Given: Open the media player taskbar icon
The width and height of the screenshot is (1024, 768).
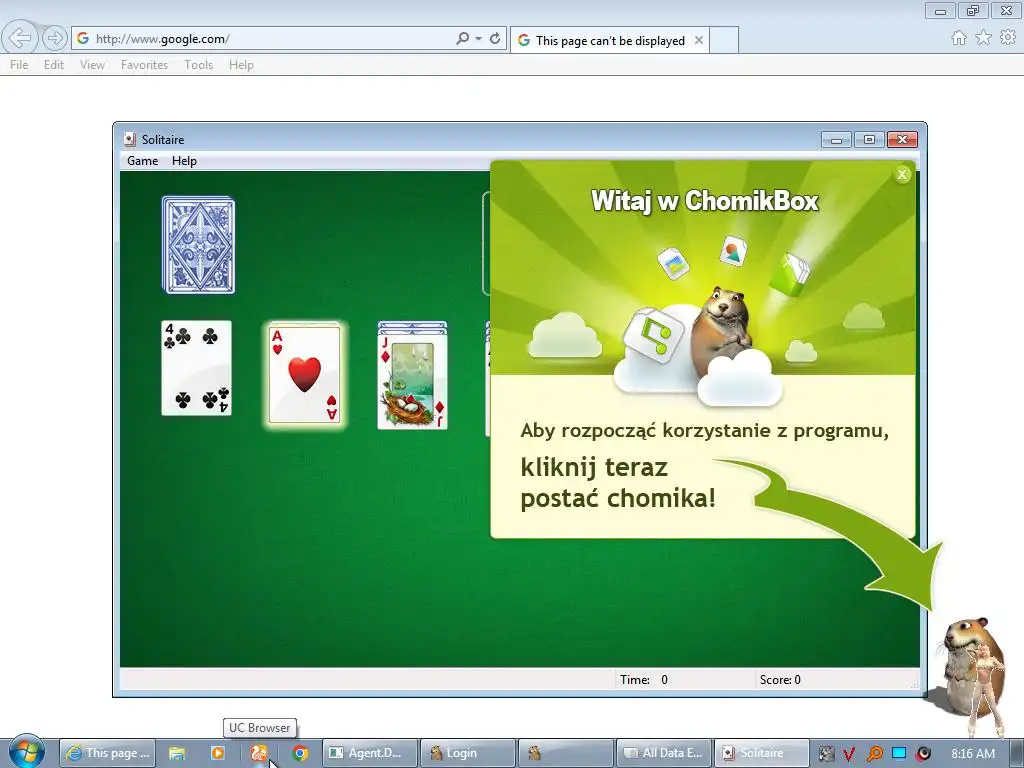Looking at the screenshot, I should tap(217, 753).
